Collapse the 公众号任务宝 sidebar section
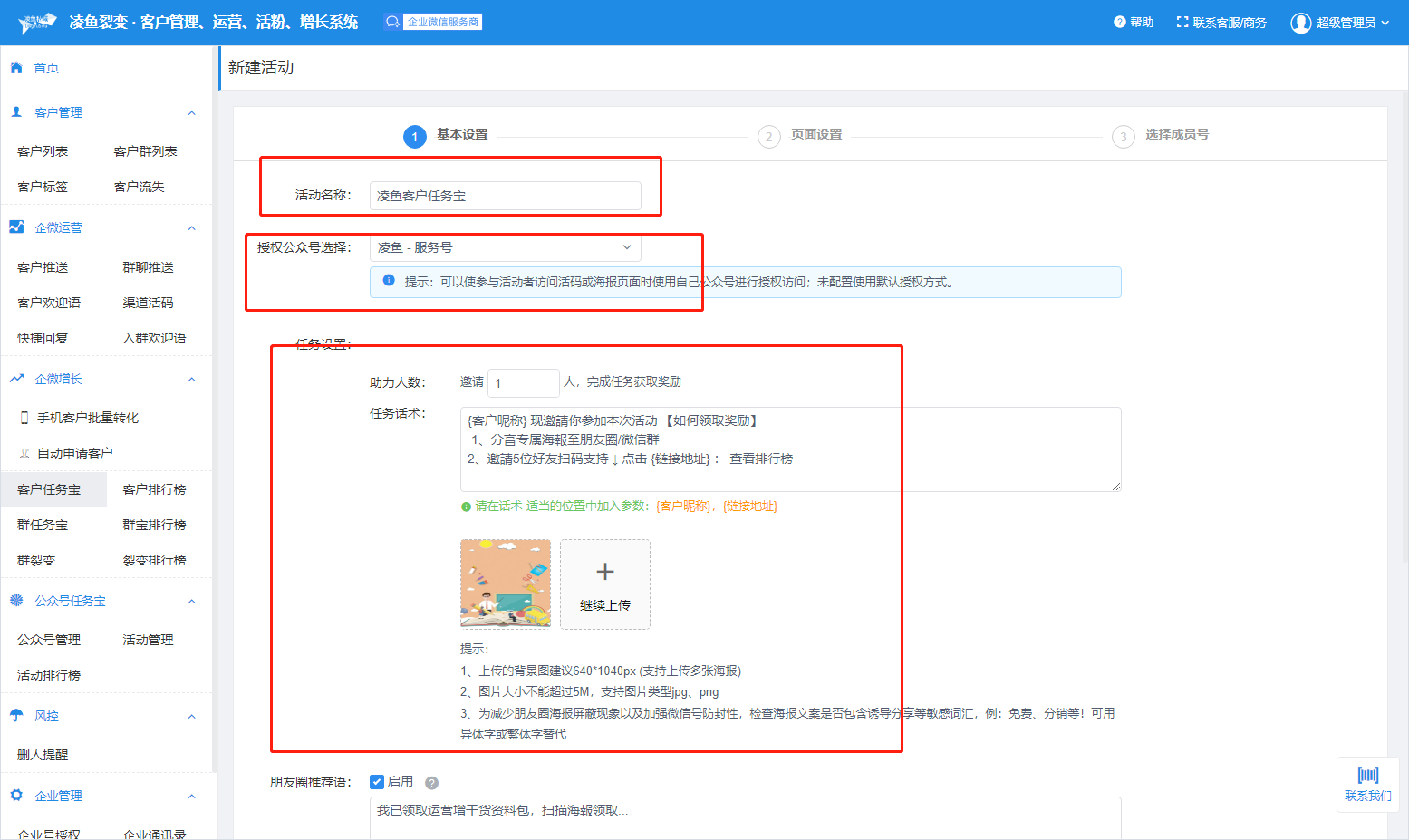The width and height of the screenshot is (1409, 840). [191, 602]
